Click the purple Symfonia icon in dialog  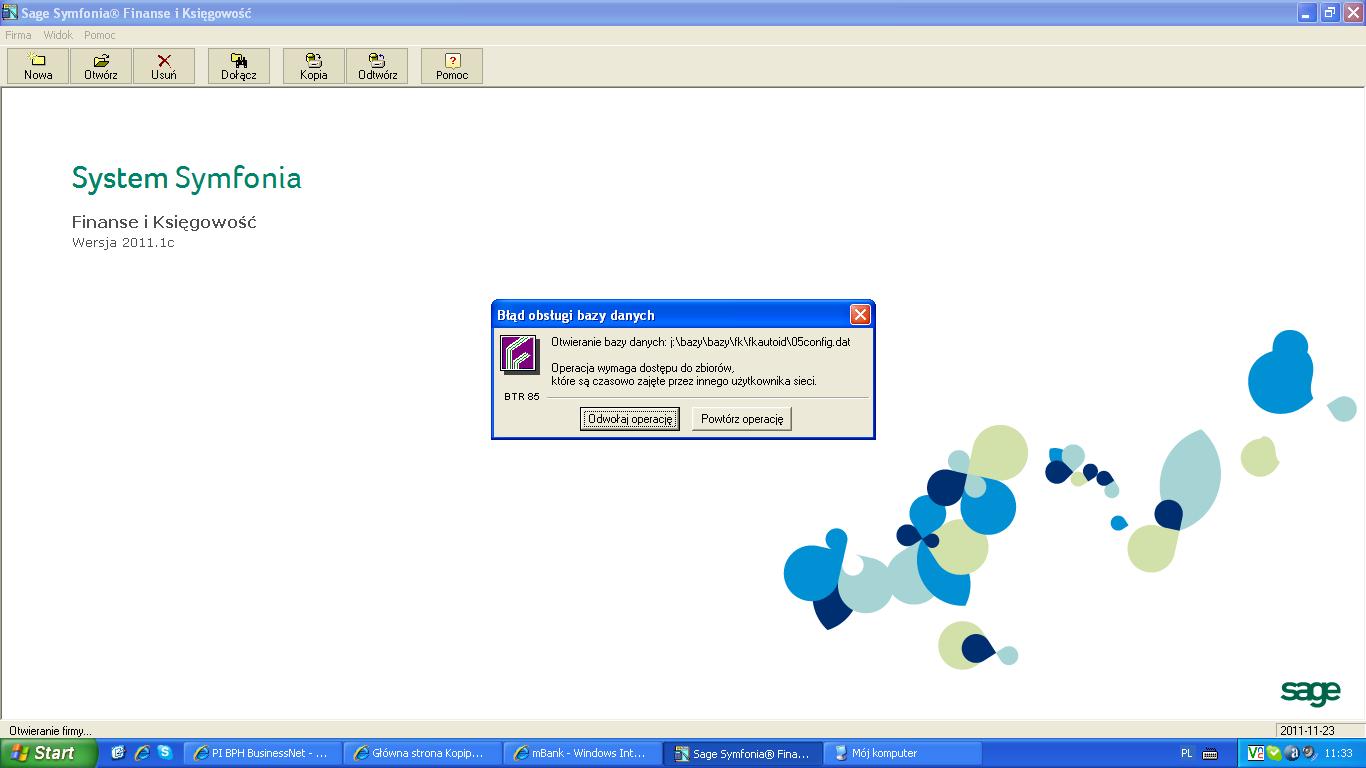pos(519,354)
